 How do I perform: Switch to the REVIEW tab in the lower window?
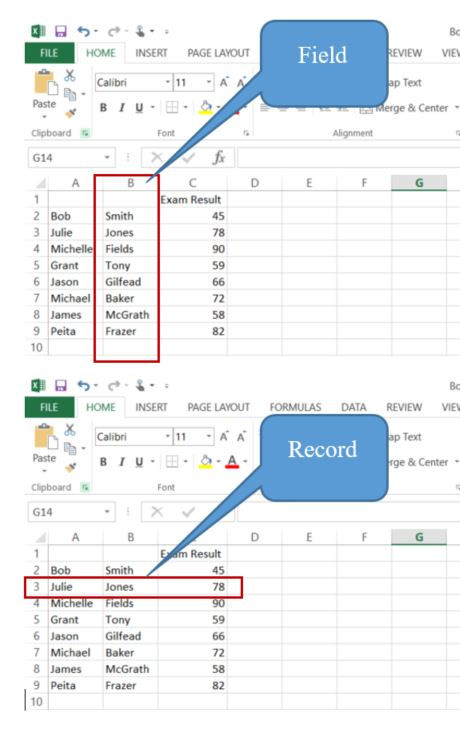pyautogui.click(x=404, y=407)
